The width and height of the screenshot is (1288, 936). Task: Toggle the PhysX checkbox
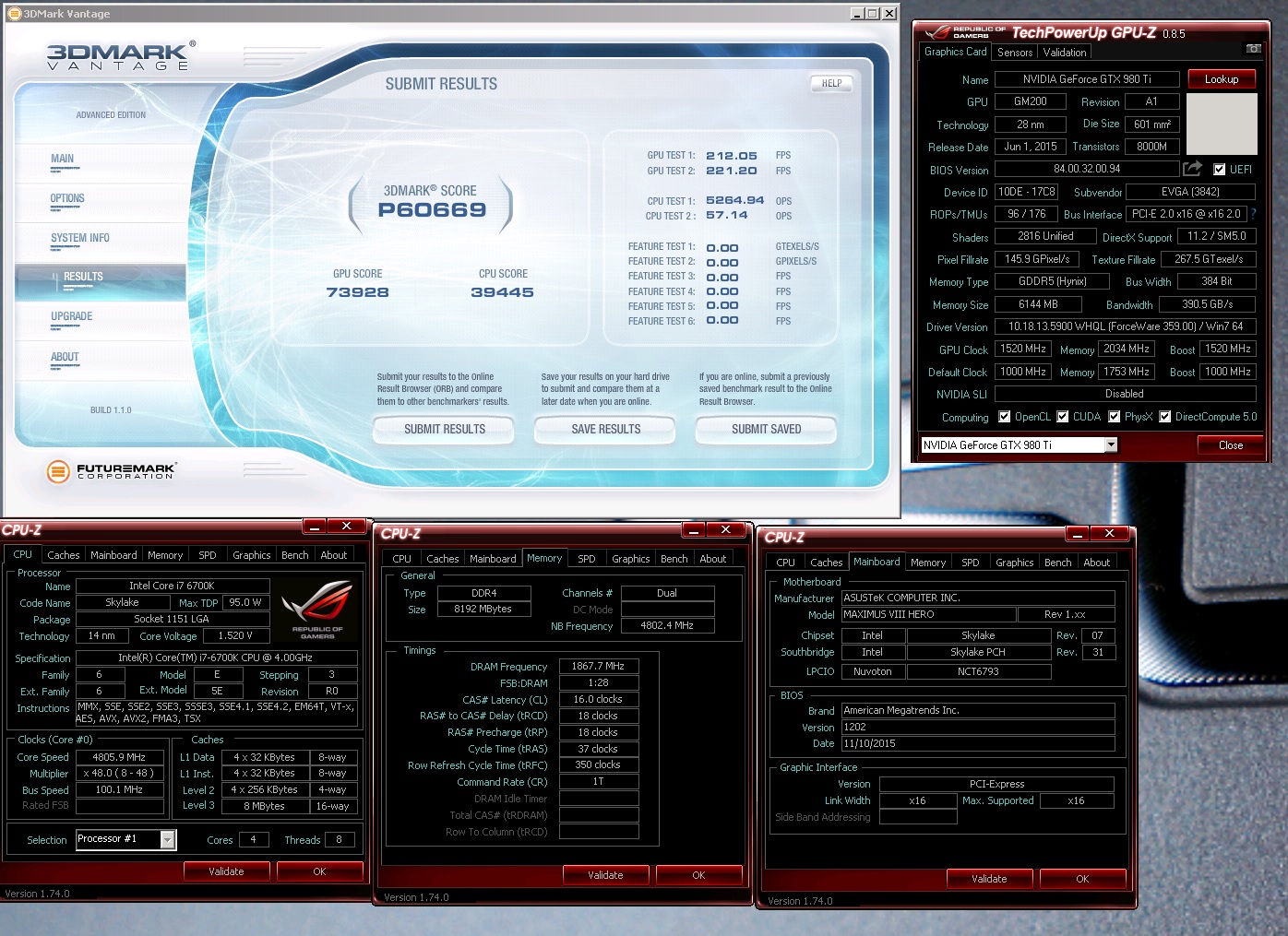[1115, 417]
